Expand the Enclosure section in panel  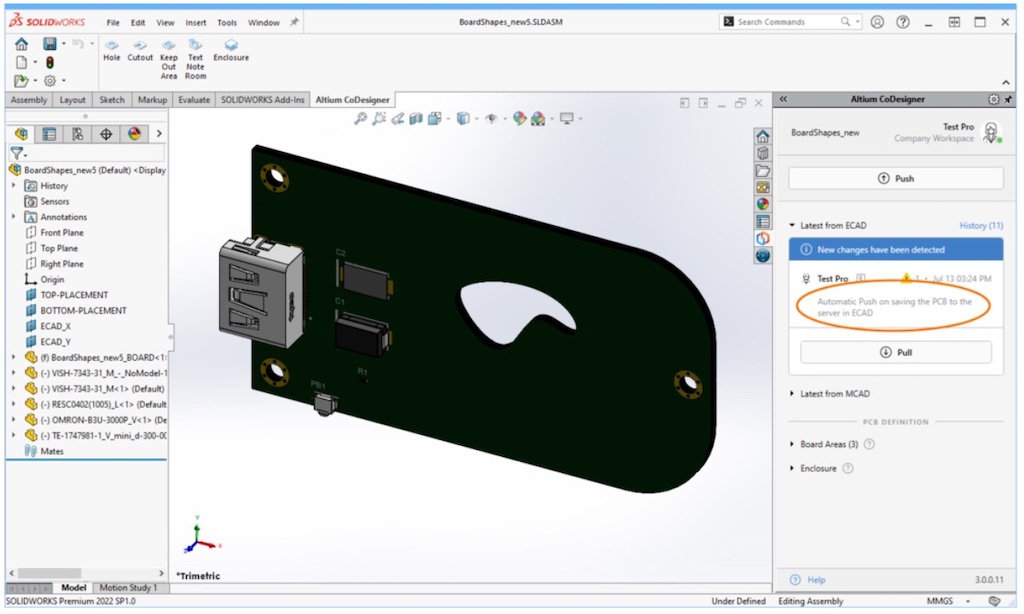click(x=792, y=468)
